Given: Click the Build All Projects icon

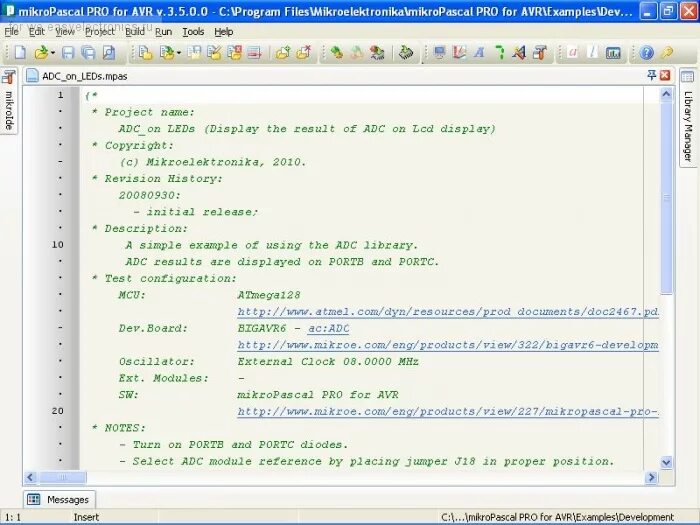Looking at the screenshot, I should 357,53.
